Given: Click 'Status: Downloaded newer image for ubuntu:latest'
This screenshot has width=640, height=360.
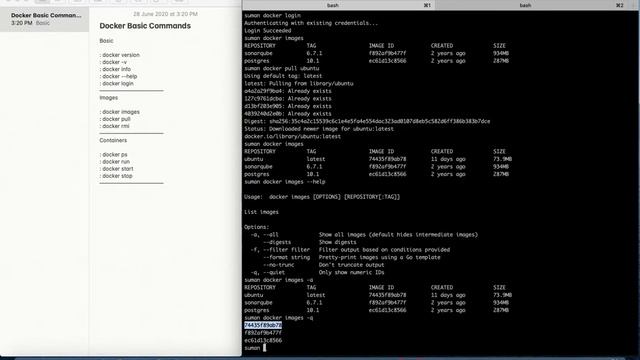Looking at the screenshot, I should [319, 129].
